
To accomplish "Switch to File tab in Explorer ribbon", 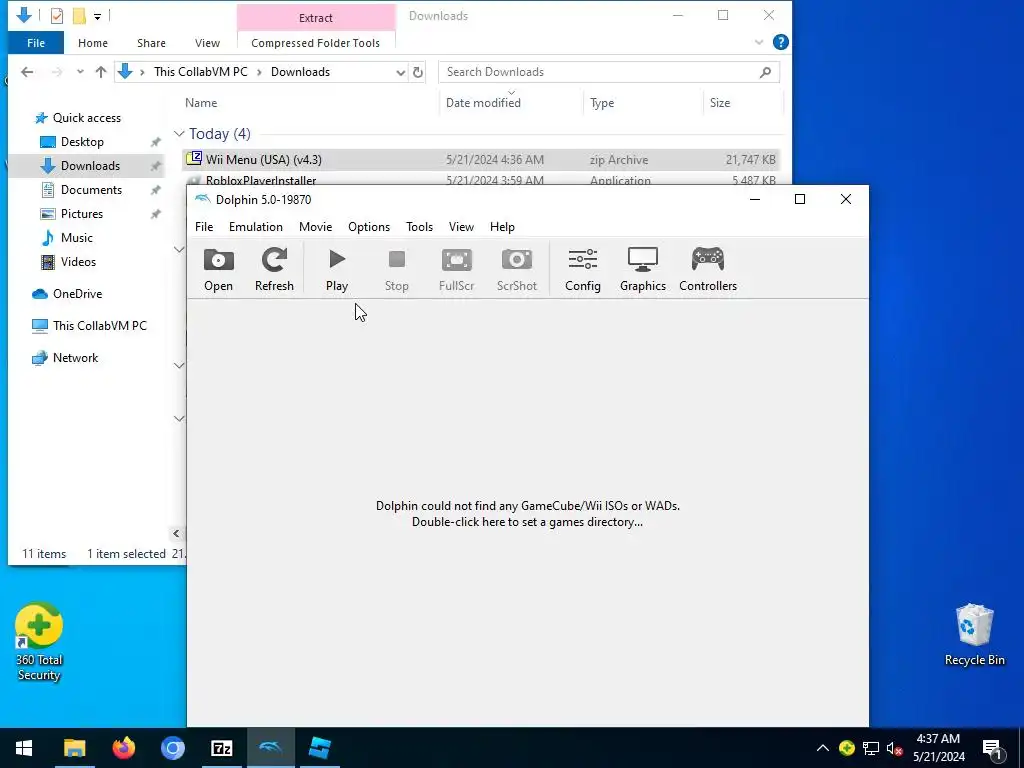I will point(36,43).
